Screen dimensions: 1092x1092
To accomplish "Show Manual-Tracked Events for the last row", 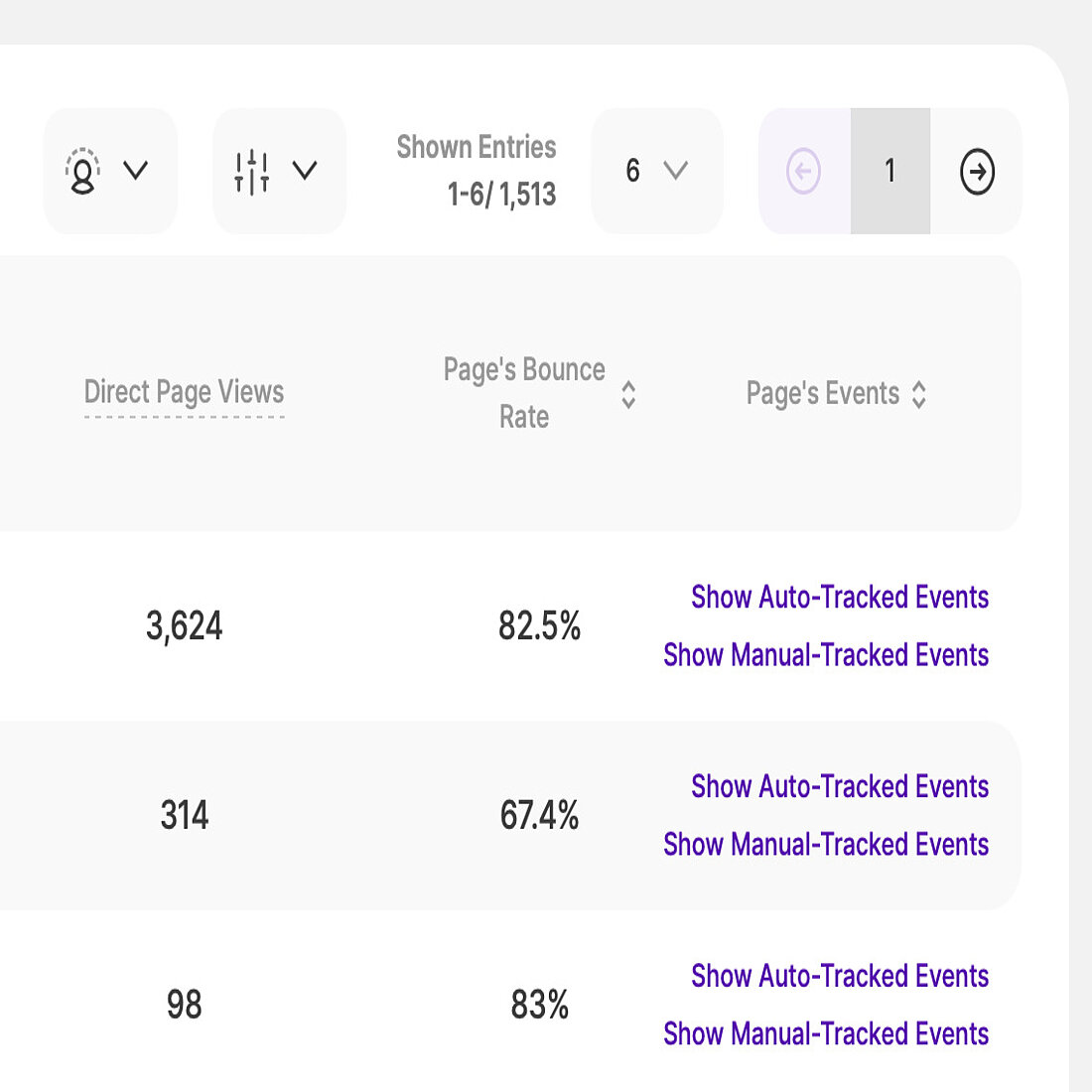I will pyautogui.click(x=826, y=1033).
